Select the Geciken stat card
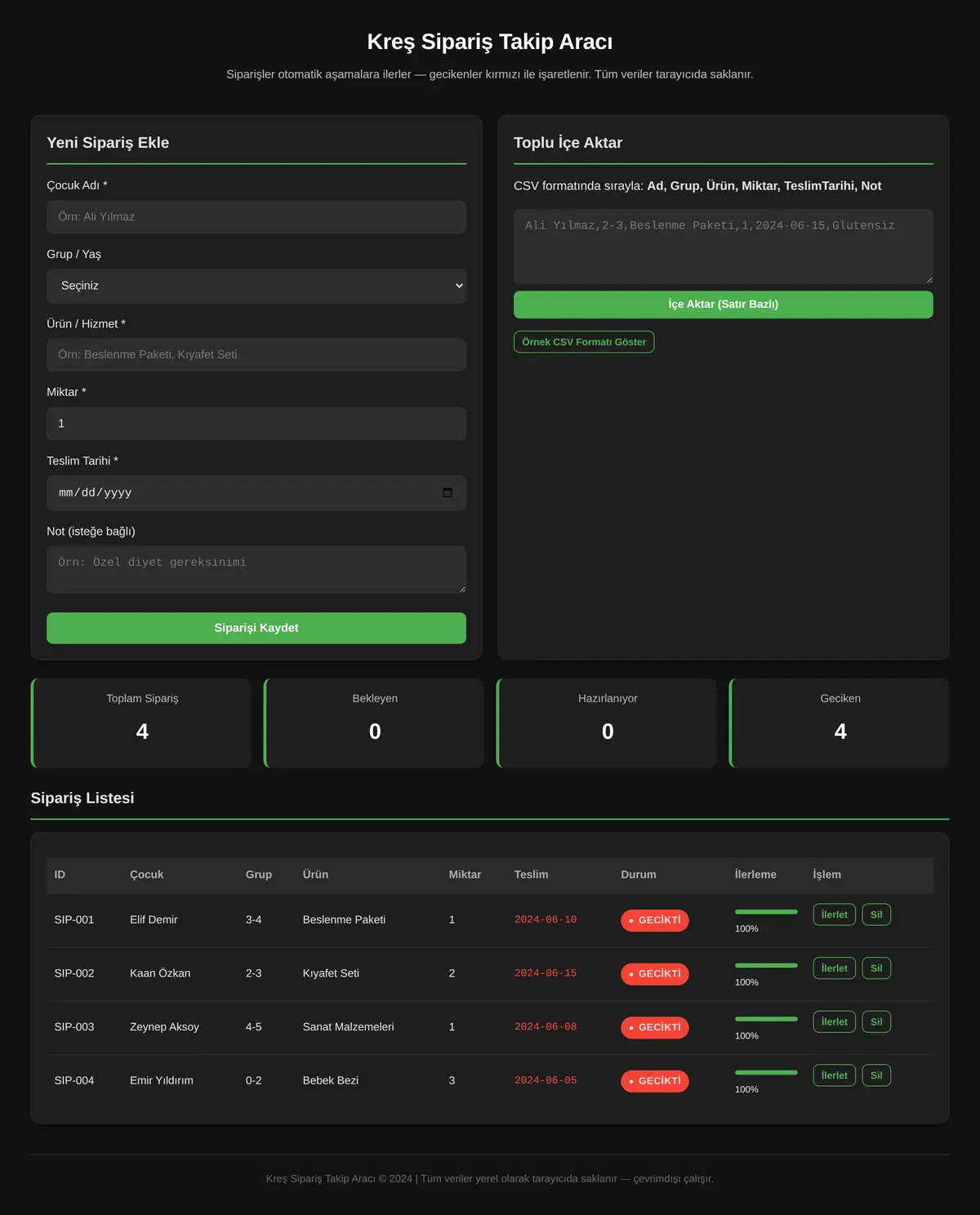This screenshot has width=980, height=1215. coord(840,723)
